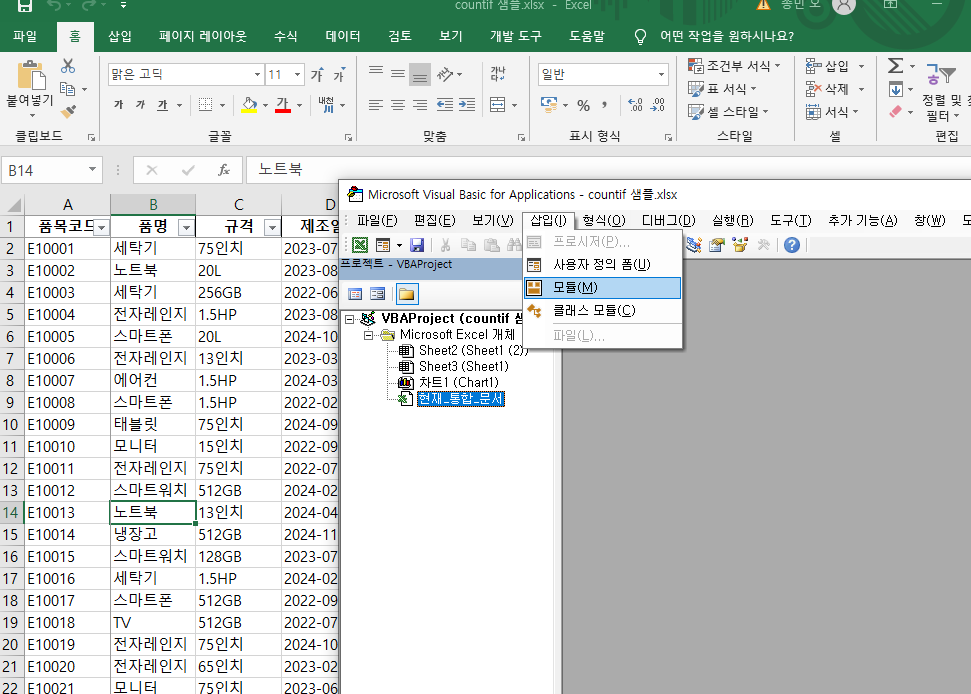Click Toggle Folders icon in project pane
This screenshot has width=971, height=694.
pyautogui.click(x=407, y=294)
